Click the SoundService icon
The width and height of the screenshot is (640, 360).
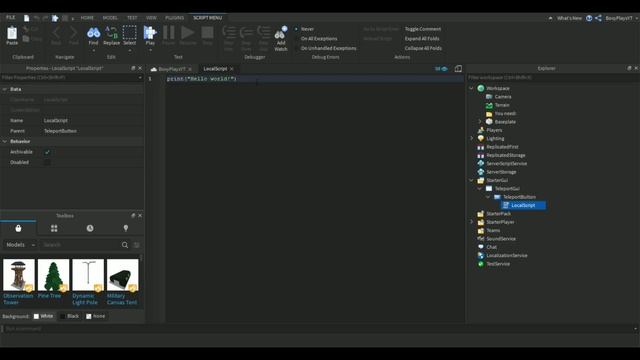click(481, 239)
